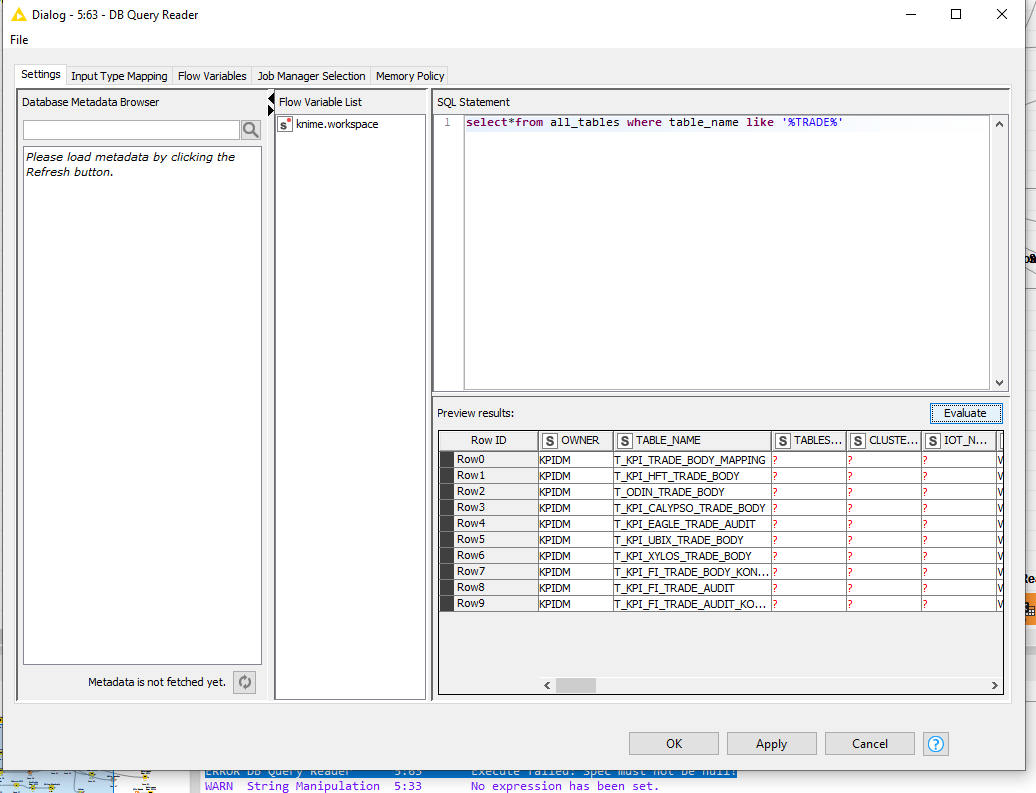
Task: Expand the panel using right arrow
Action: 271,110
